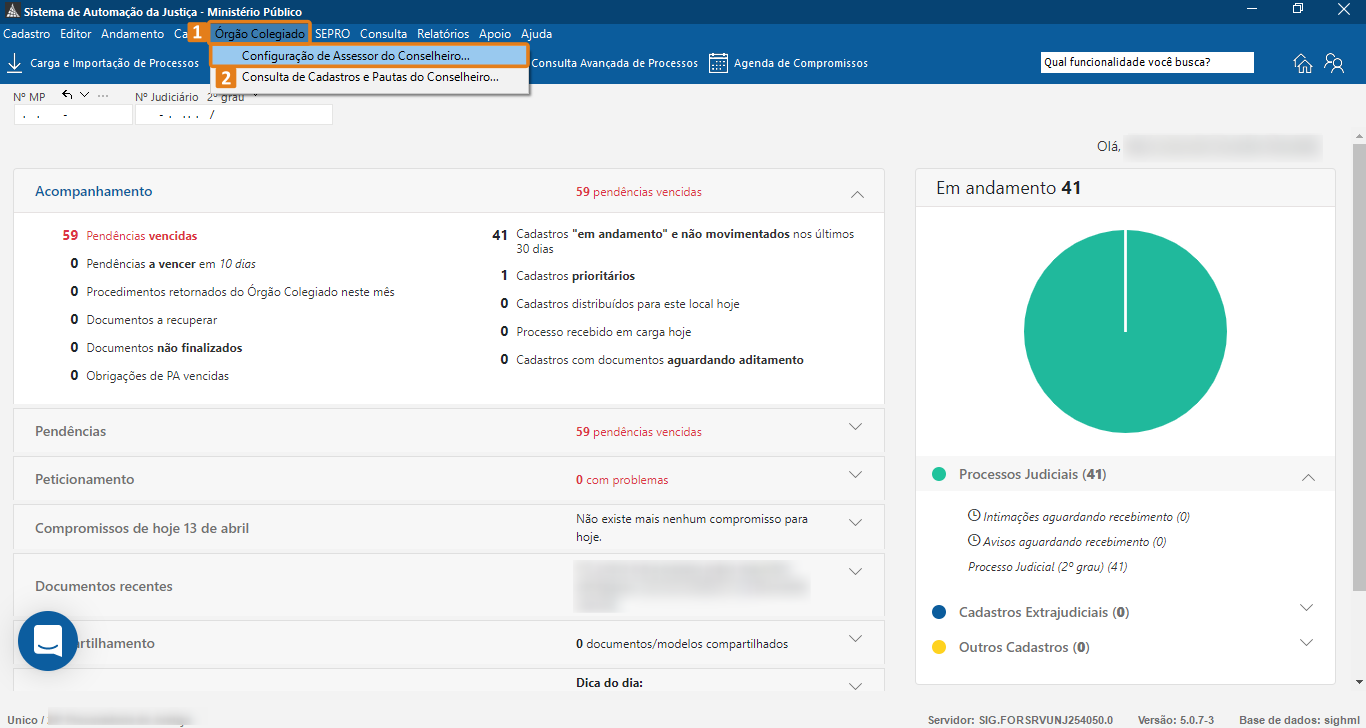This screenshot has width=1366, height=728.
Task: Open the Consulta menu
Action: [x=384, y=34]
